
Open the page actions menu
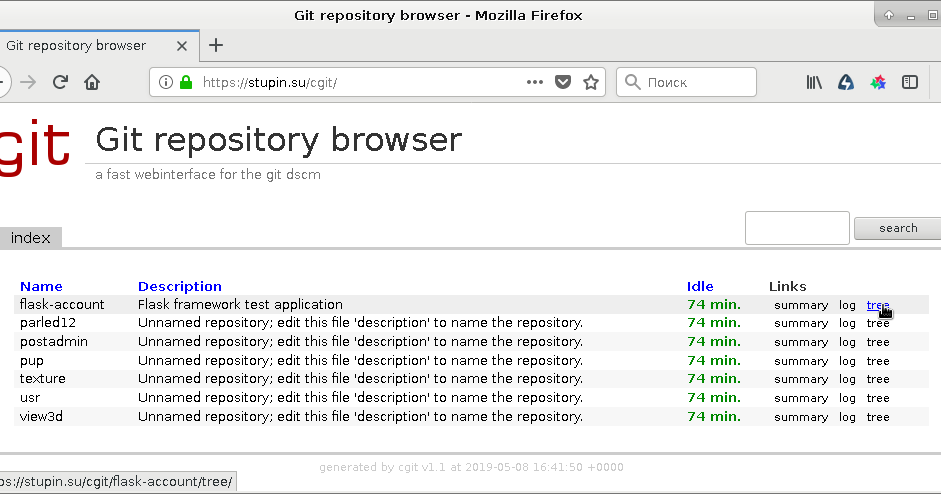click(x=535, y=82)
